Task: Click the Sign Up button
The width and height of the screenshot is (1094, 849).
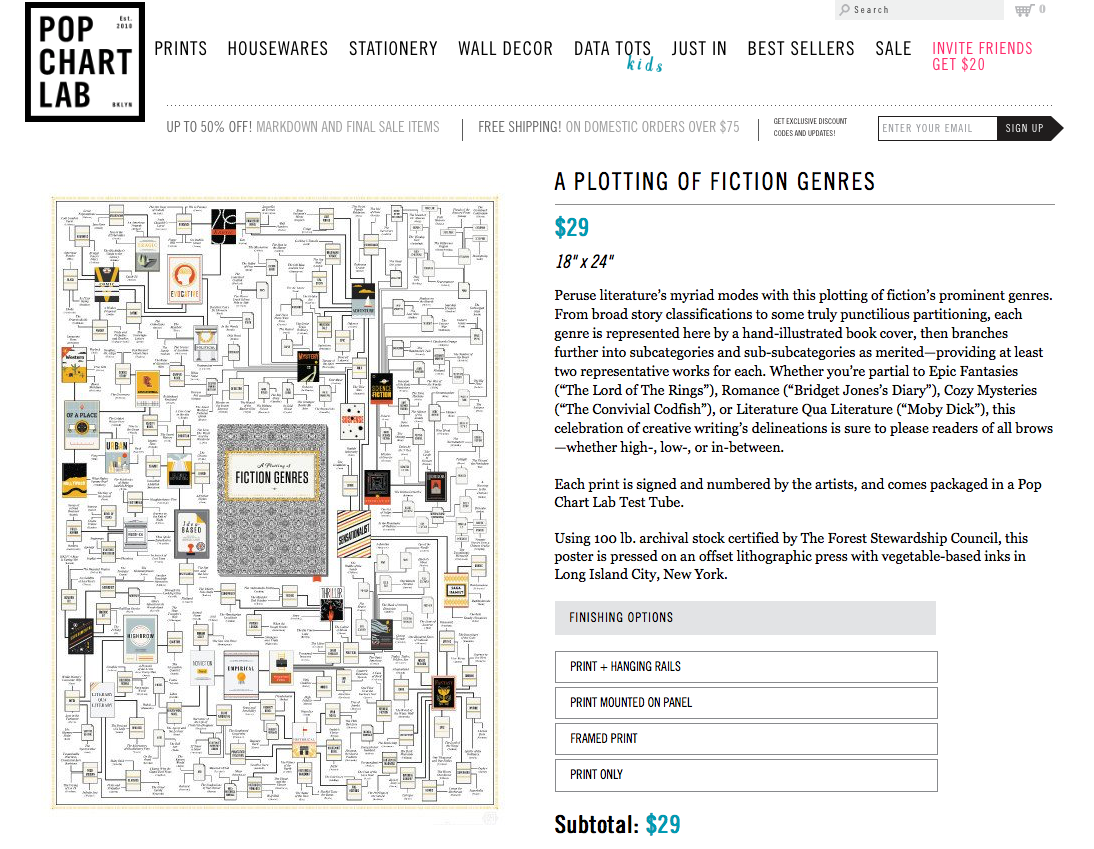Action: click(1024, 128)
